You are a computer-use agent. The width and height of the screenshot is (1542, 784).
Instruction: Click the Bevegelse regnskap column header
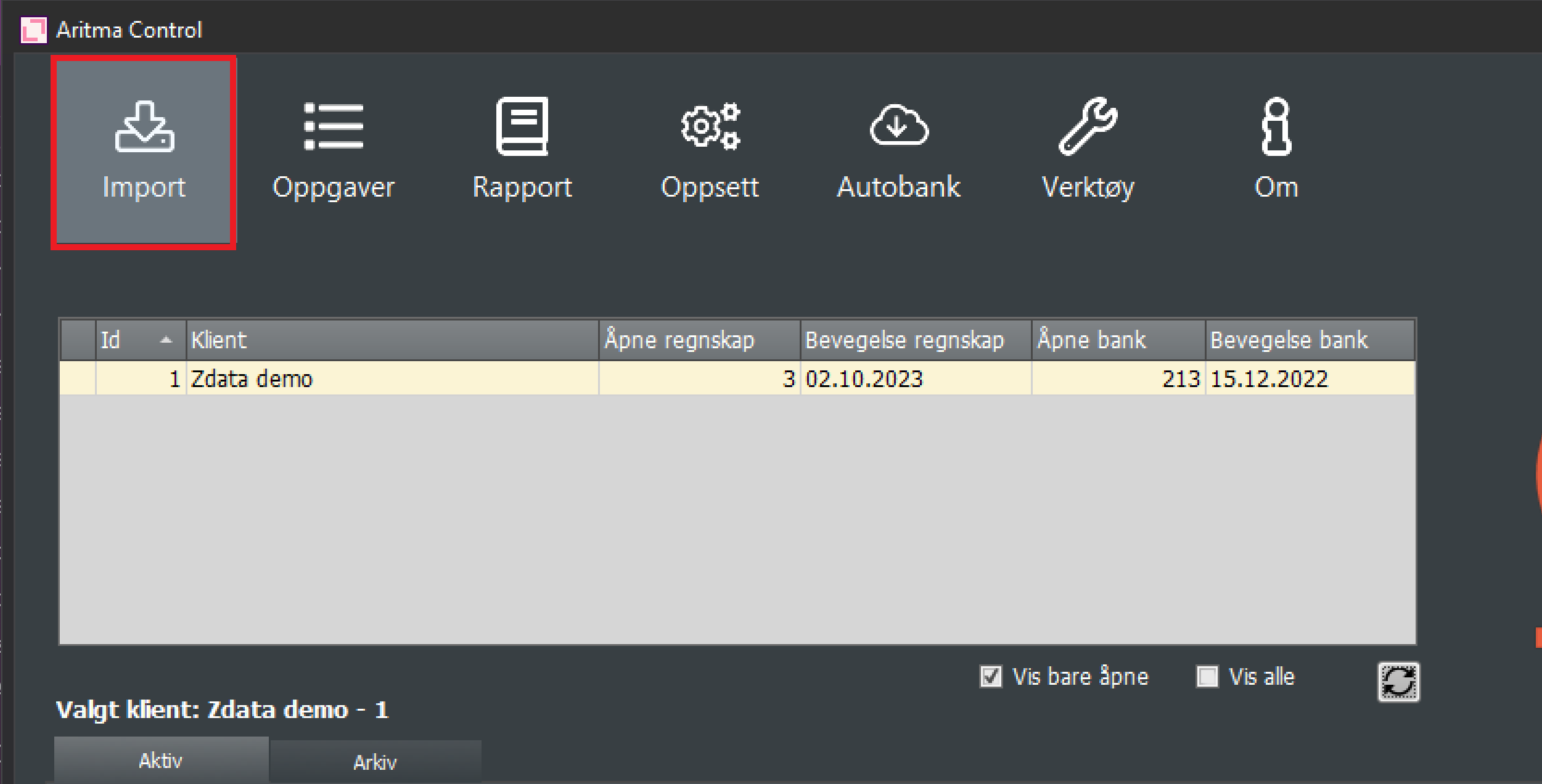pyautogui.click(x=916, y=340)
